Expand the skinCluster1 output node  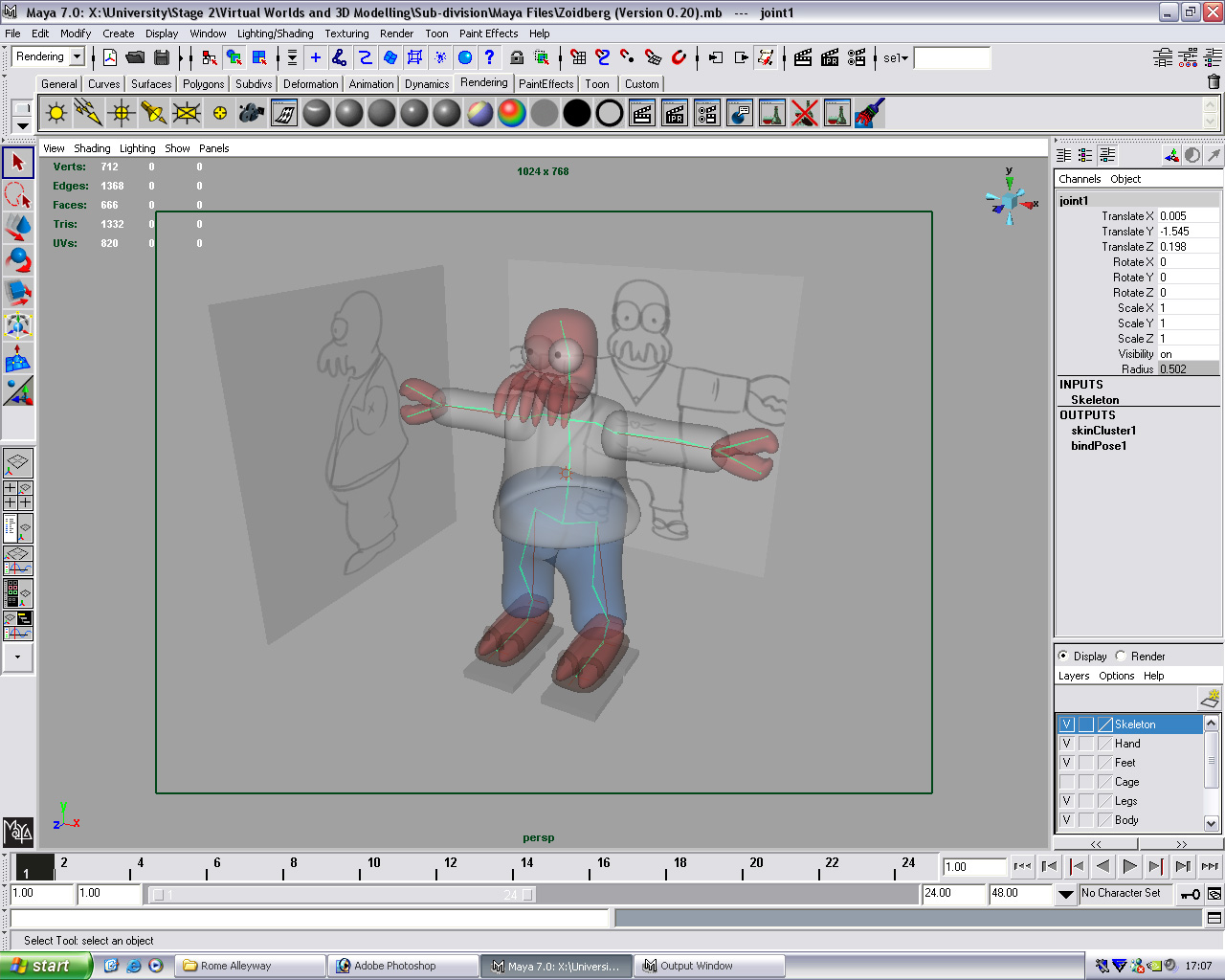point(1103,431)
